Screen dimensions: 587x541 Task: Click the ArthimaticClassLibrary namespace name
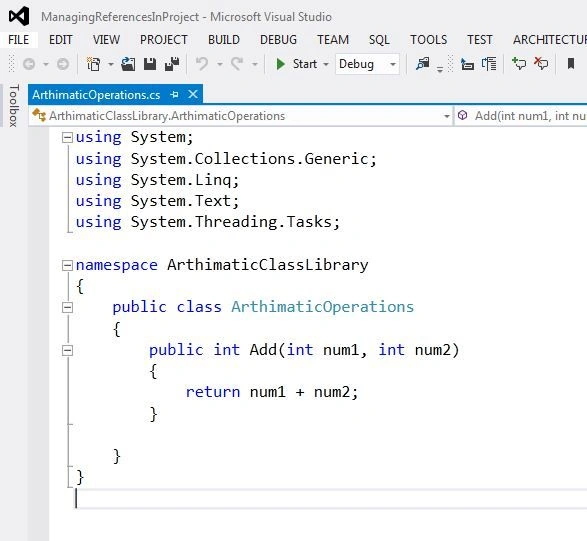(268, 265)
